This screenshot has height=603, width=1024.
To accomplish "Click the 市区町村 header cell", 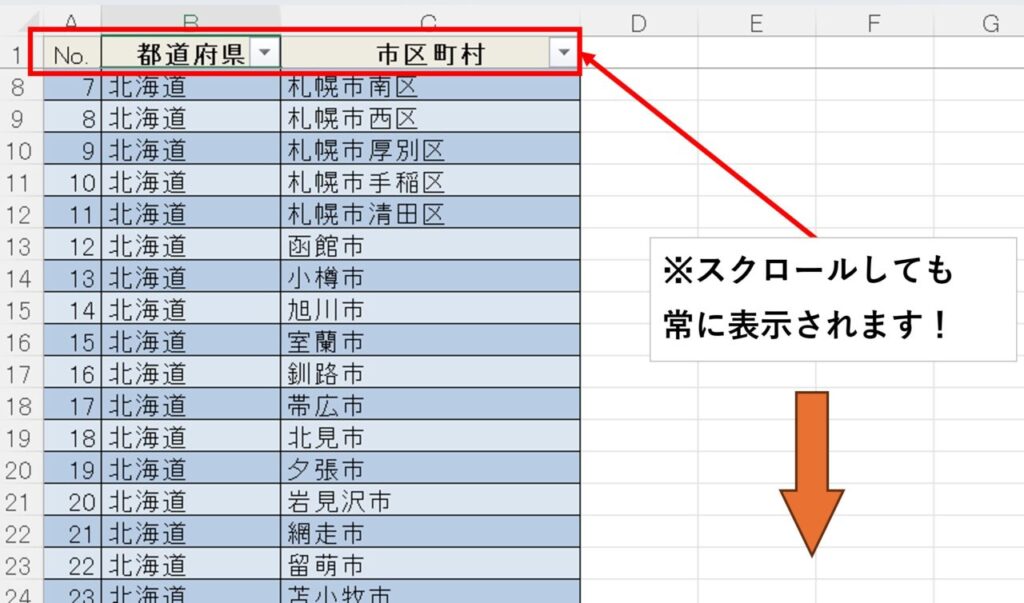I will (x=430, y=53).
